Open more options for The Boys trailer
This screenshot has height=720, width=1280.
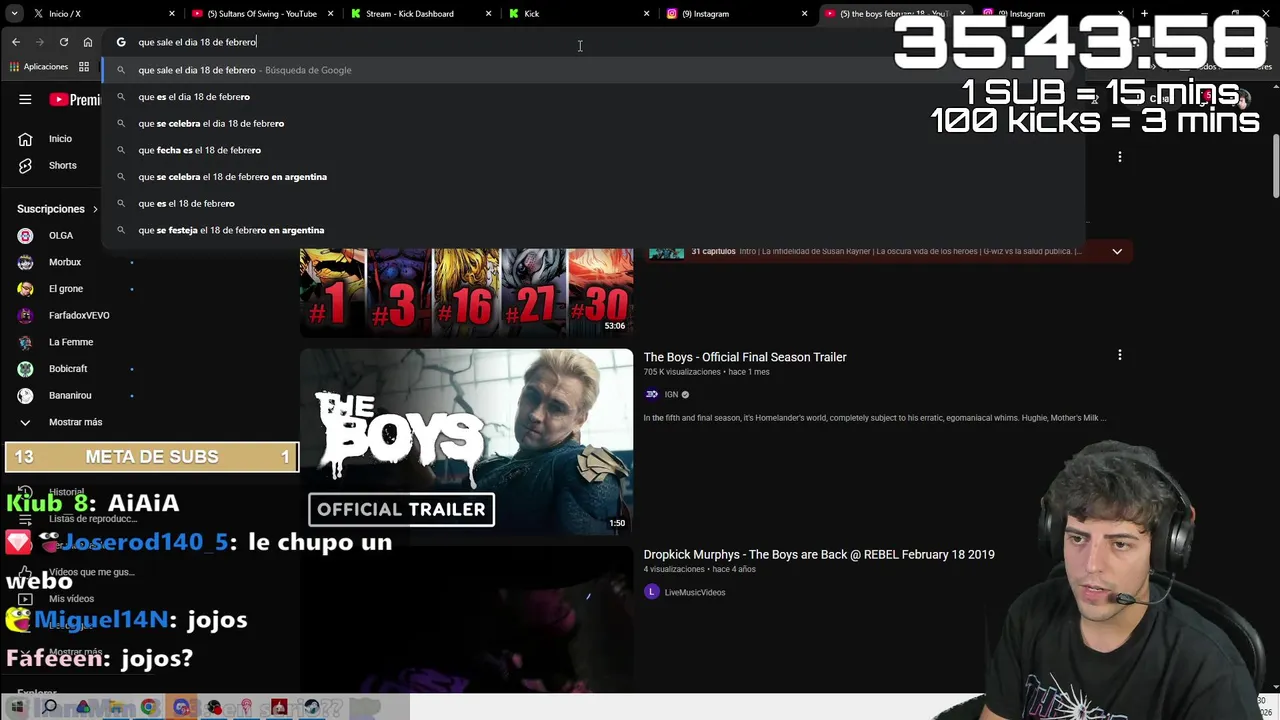1120,355
